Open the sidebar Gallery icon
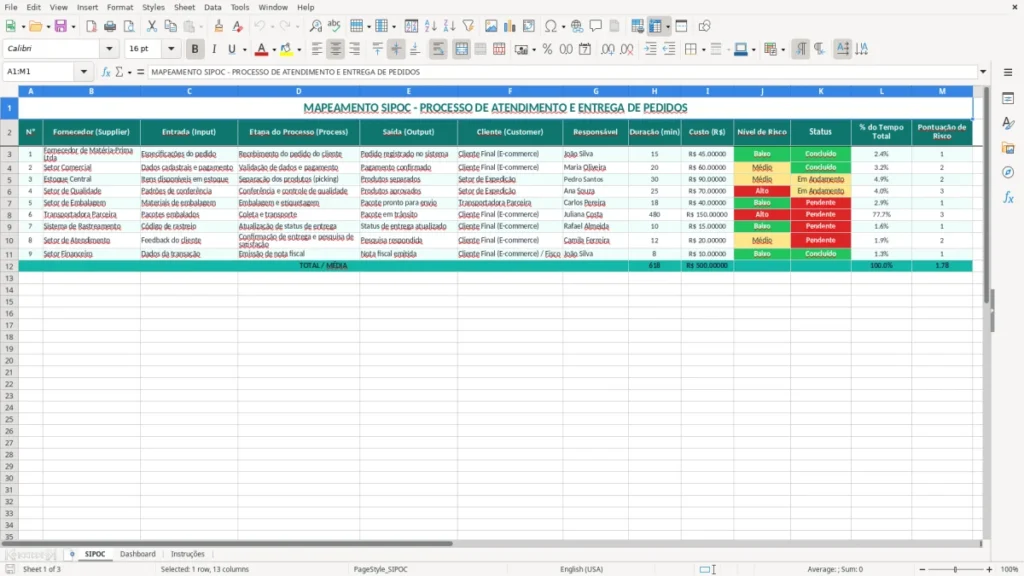The image size is (1024, 576). 1008,148
